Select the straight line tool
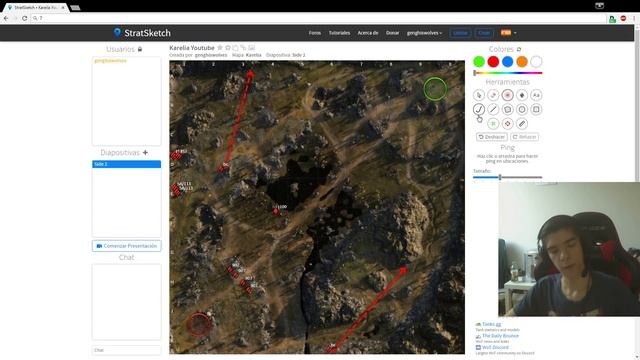640x360 pixels. (x=493, y=109)
